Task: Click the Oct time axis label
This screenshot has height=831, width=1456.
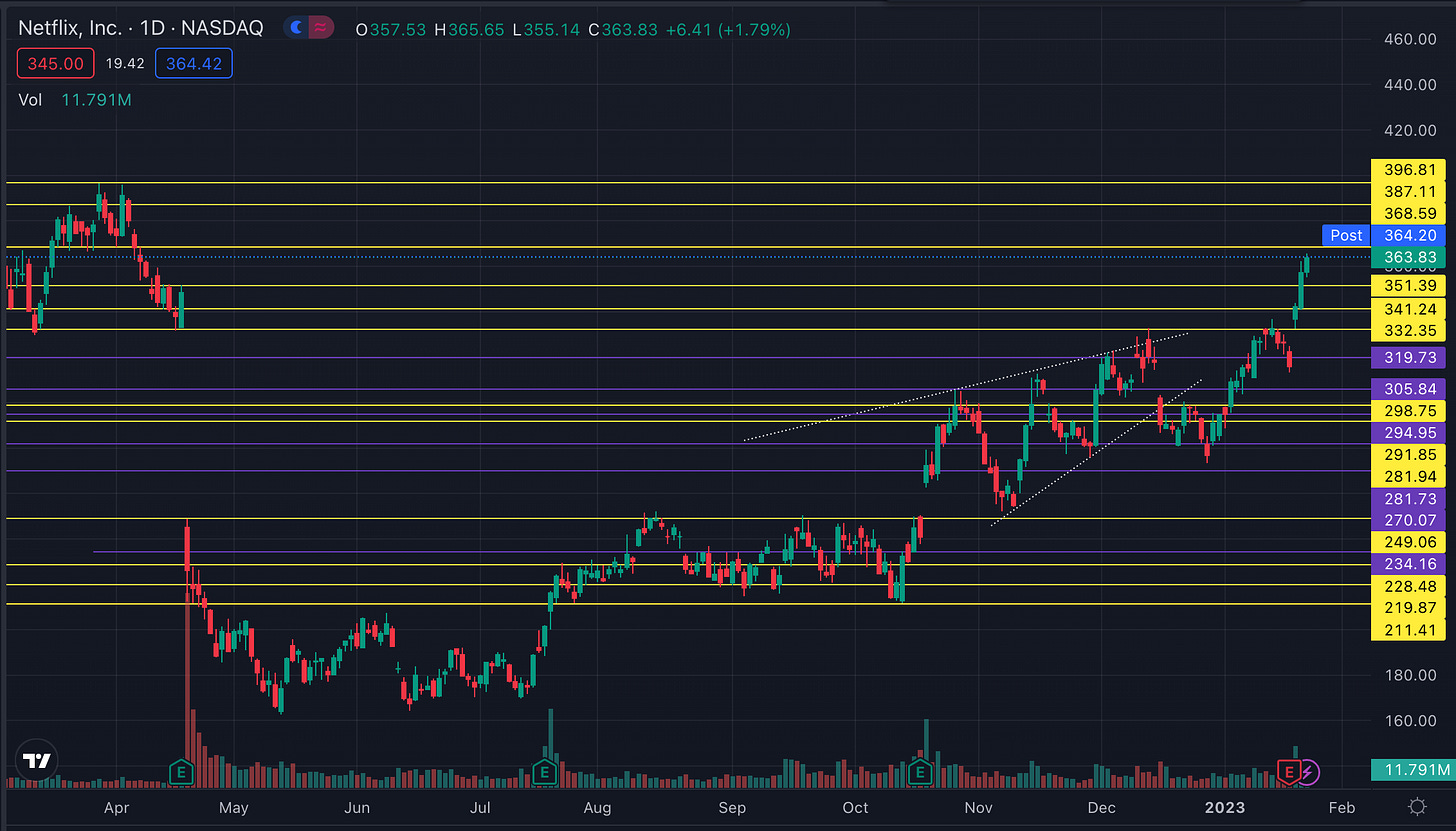Action: pyautogui.click(x=855, y=807)
